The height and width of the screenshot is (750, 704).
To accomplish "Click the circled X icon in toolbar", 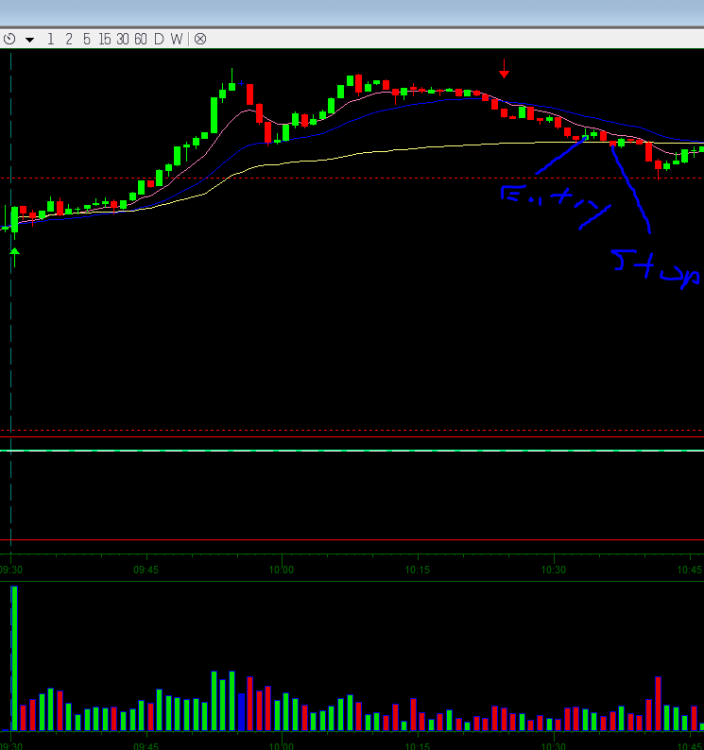I will click(200, 39).
